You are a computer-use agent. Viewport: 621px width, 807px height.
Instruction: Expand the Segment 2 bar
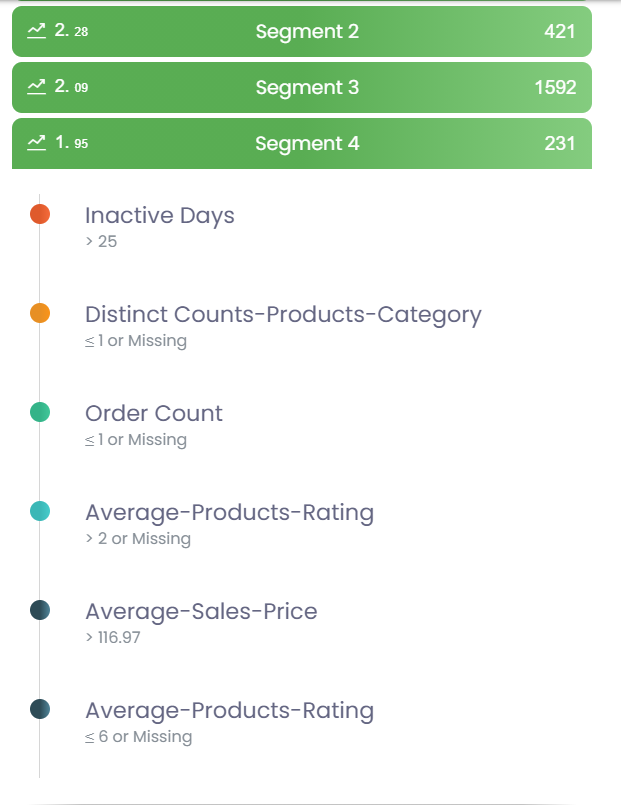point(302,31)
